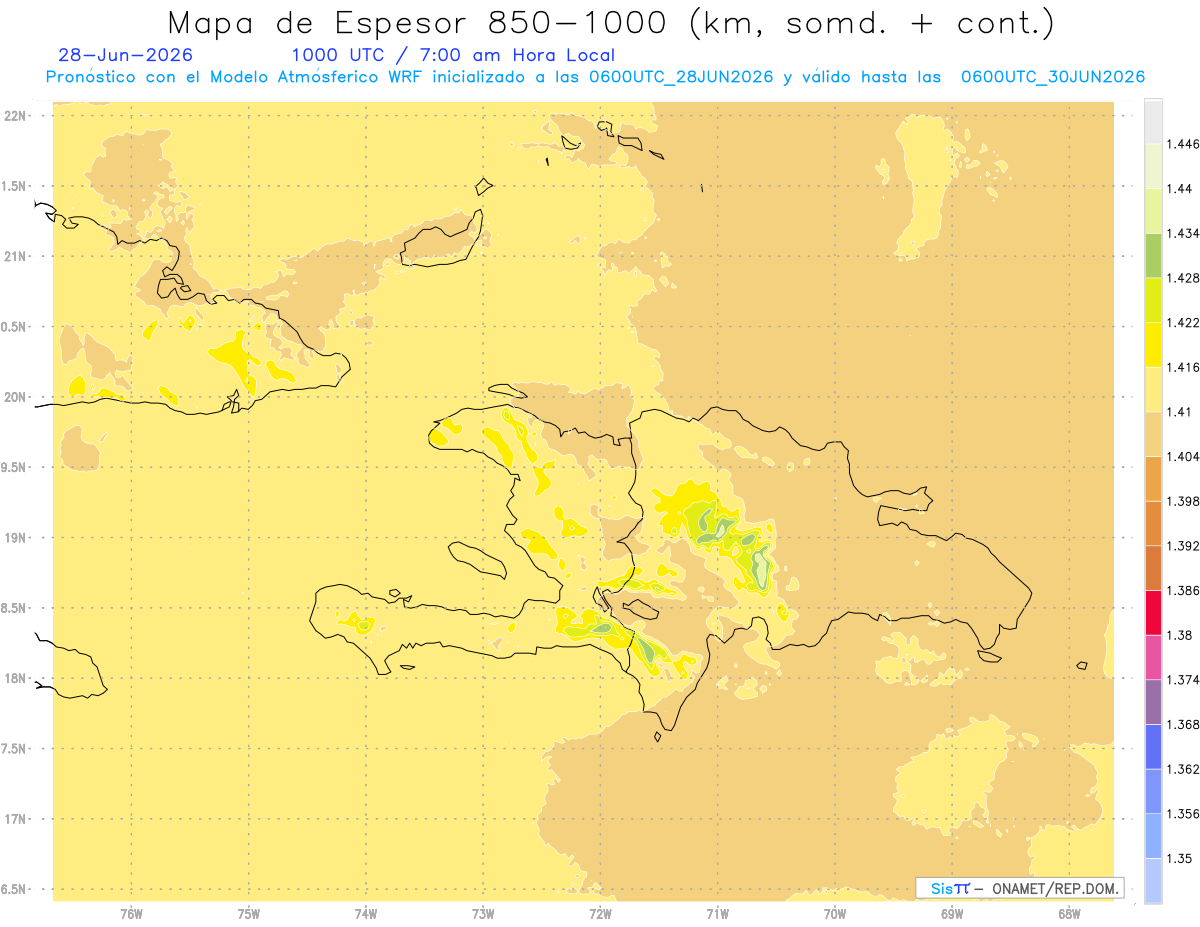Click the 70W longitude label
This screenshot has width=1200, height=927.
(x=835, y=913)
